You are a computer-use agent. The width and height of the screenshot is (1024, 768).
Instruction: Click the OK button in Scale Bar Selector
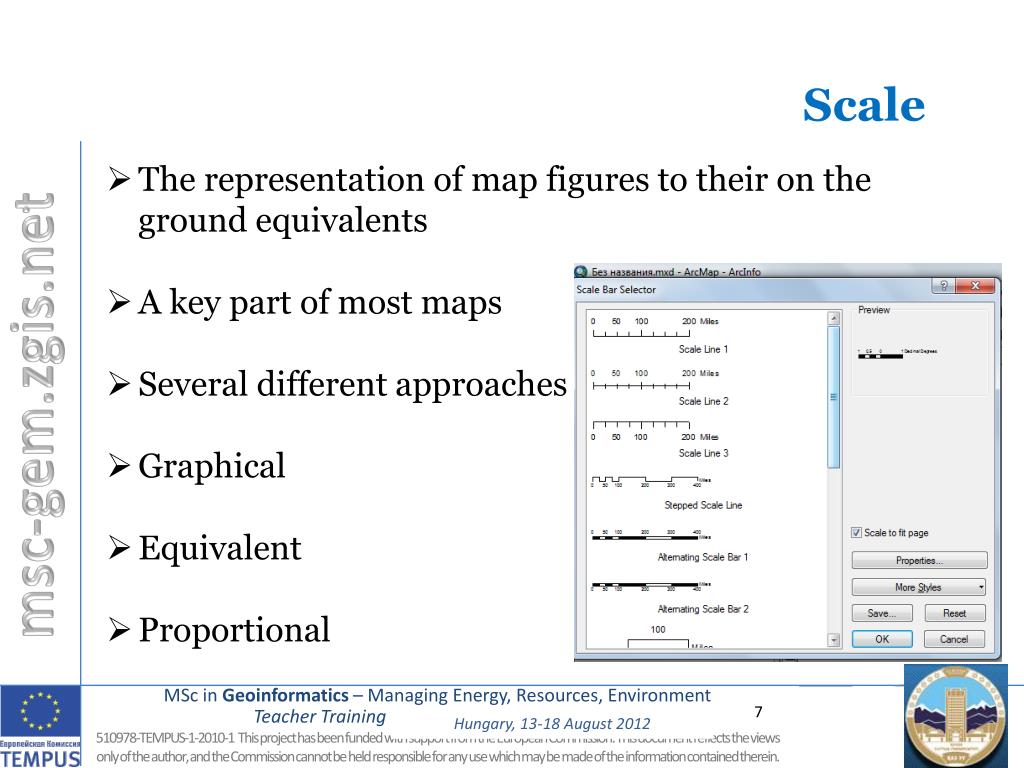coord(882,639)
